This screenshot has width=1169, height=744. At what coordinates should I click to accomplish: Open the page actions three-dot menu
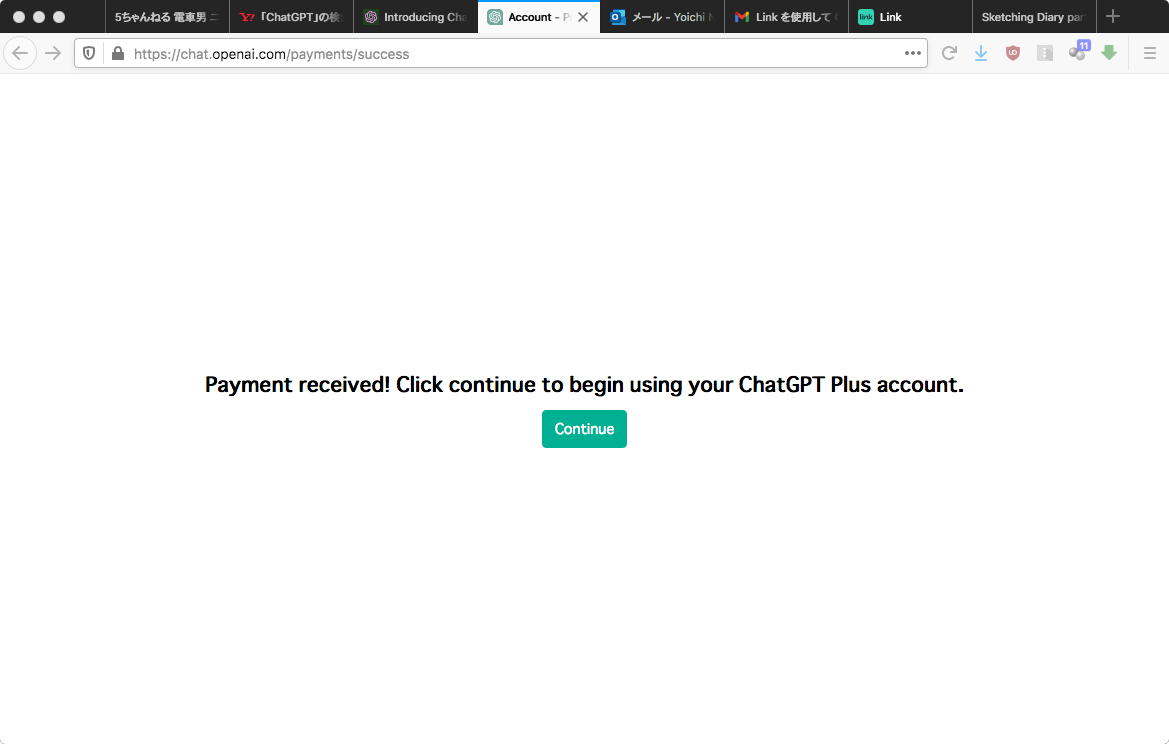(913, 54)
